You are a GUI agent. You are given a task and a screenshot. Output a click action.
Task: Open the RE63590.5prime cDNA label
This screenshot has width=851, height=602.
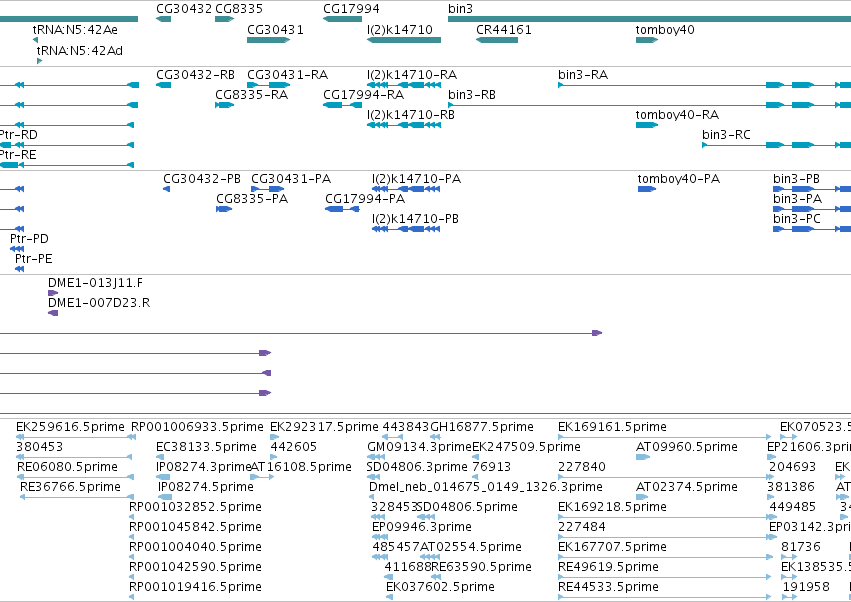pos(481,568)
